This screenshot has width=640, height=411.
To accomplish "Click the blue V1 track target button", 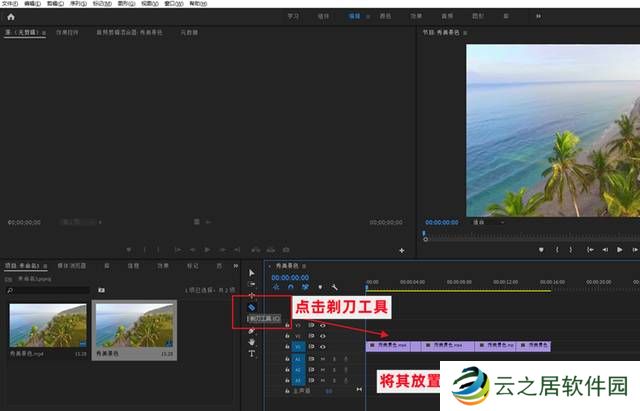I will pyautogui.click(x=298, y=347).
